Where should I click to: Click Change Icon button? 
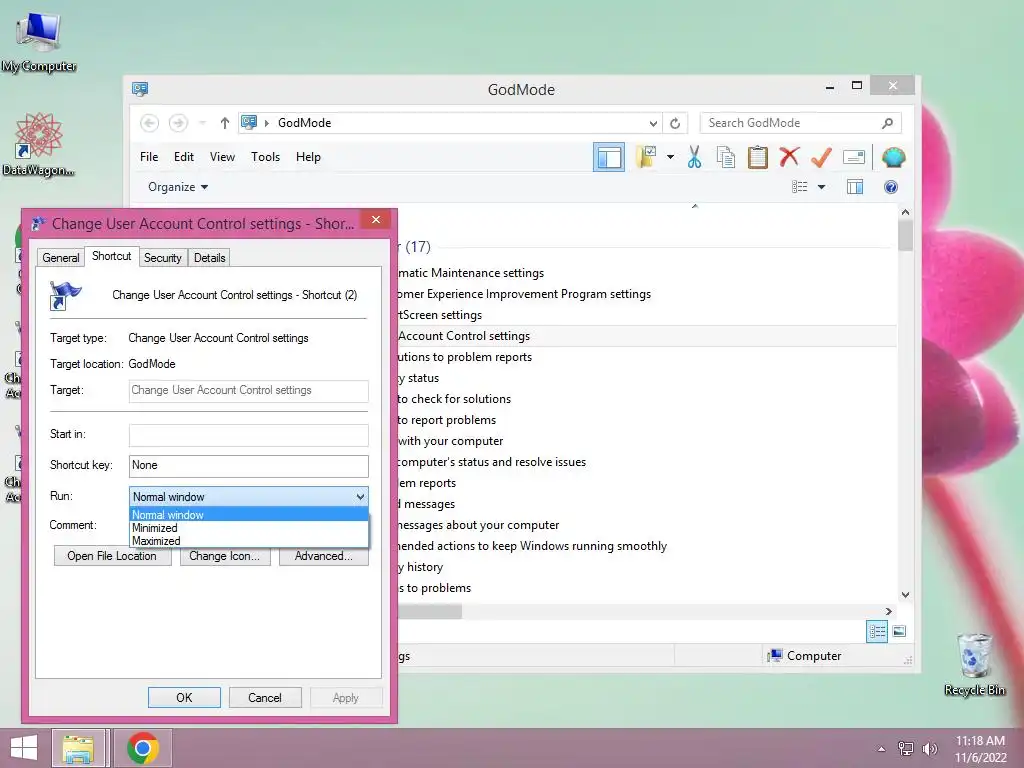pos(225,556)
